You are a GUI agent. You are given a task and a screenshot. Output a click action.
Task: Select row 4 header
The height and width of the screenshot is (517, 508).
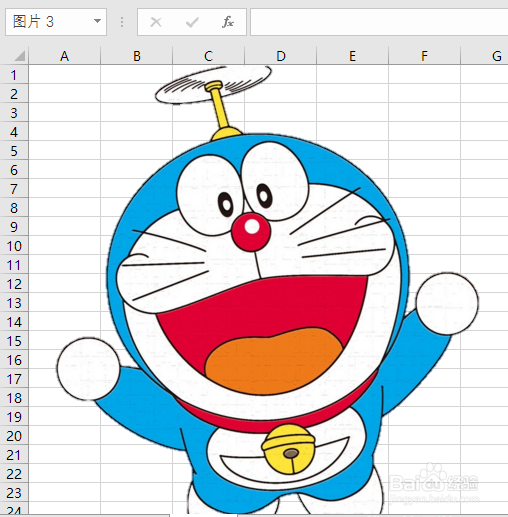coord(14,131)
